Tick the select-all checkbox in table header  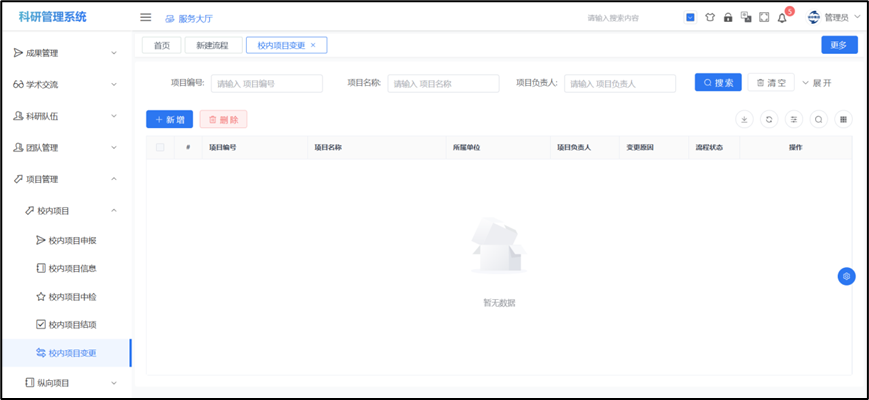click(x=160, y=147)
